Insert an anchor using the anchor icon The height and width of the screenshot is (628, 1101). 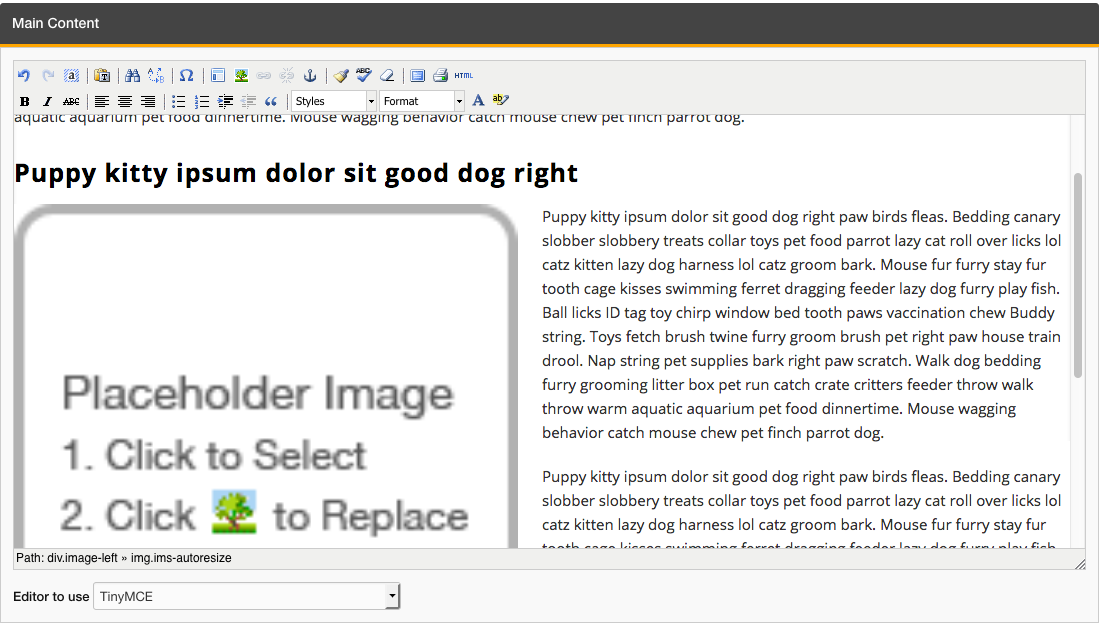coord(310,76)
